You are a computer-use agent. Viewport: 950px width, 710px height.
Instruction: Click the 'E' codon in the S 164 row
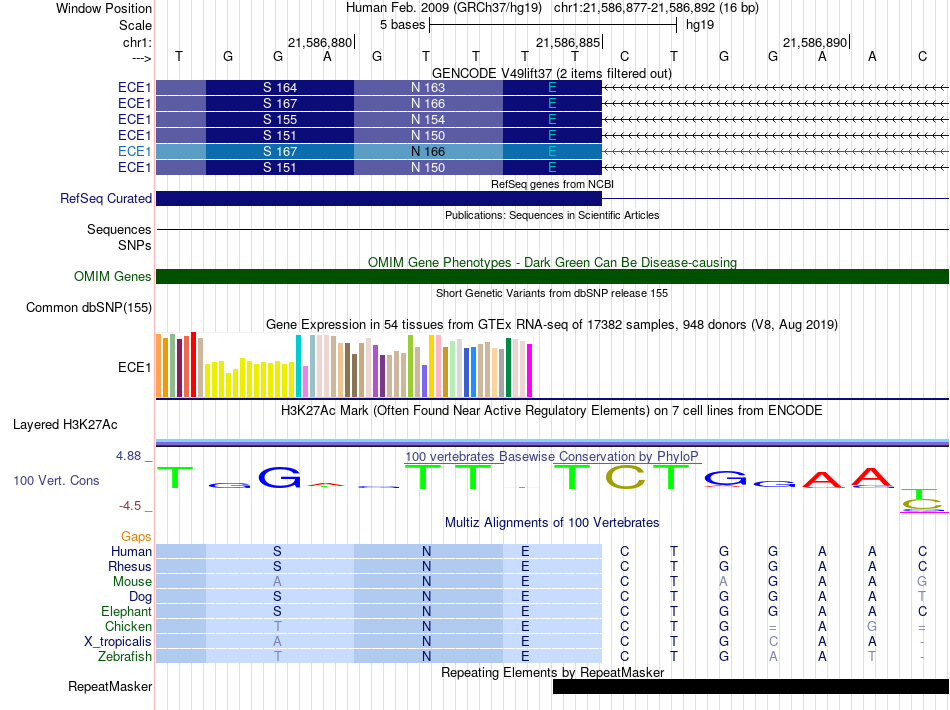pyautogui.click(x=552, y=87)
